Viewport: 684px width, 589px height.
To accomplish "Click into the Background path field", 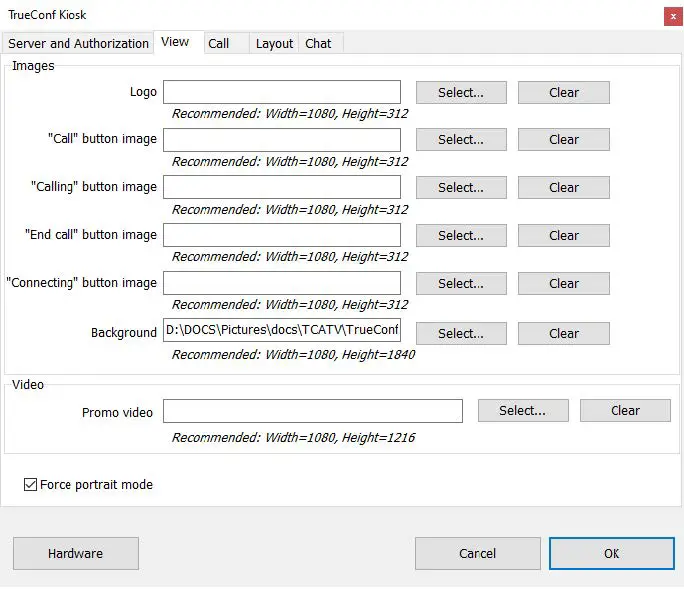I will tap(281, 331).
